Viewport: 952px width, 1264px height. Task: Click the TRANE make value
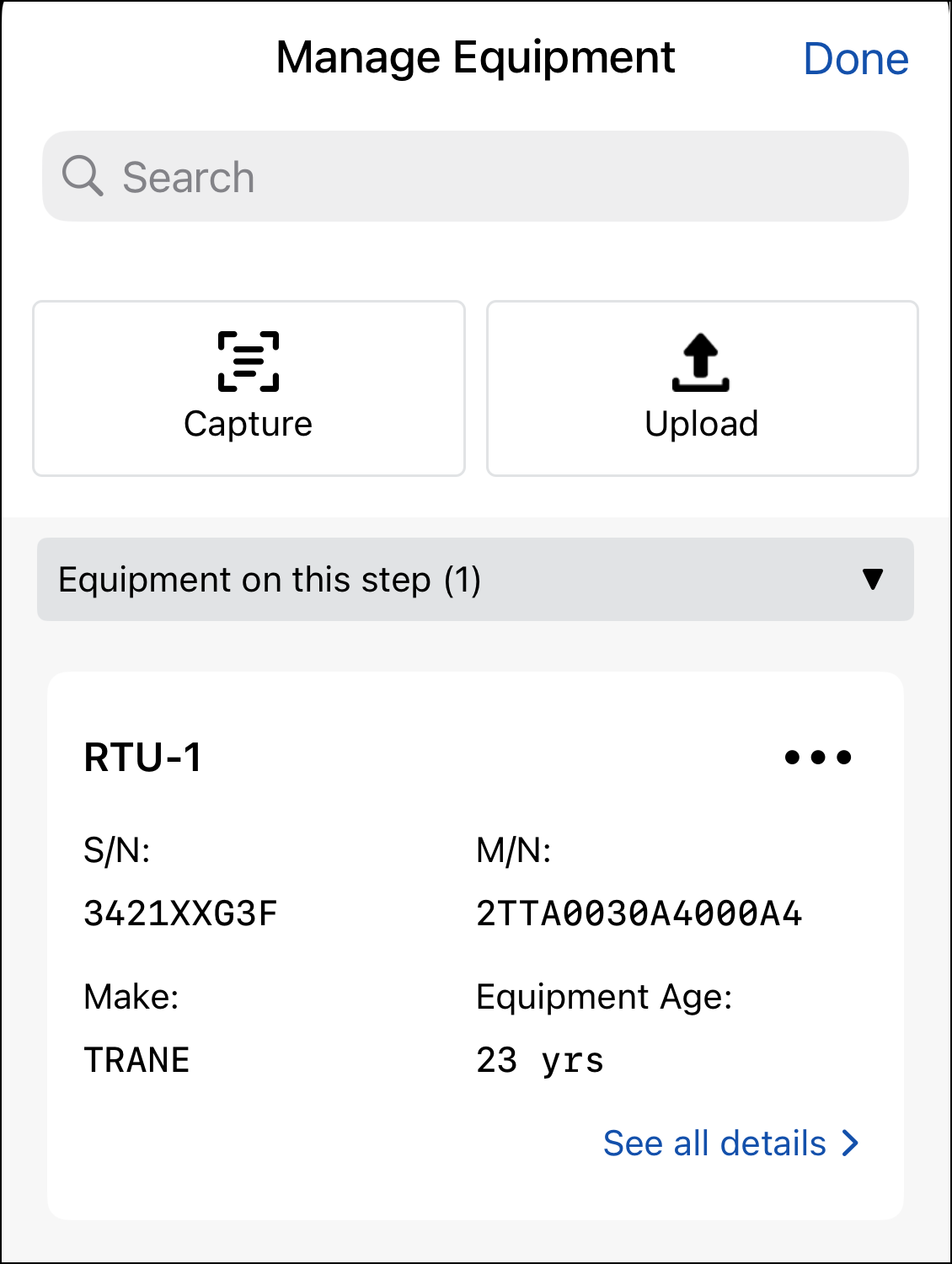coord(136,1060)
